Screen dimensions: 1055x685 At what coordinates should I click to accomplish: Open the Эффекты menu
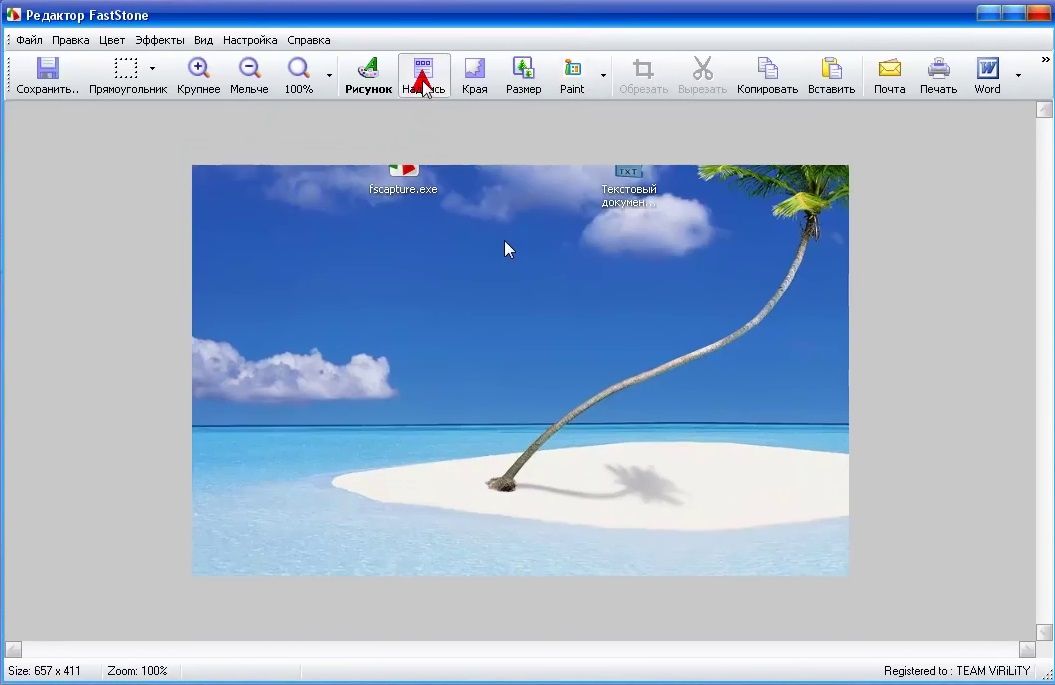click(x=160, y=40)
